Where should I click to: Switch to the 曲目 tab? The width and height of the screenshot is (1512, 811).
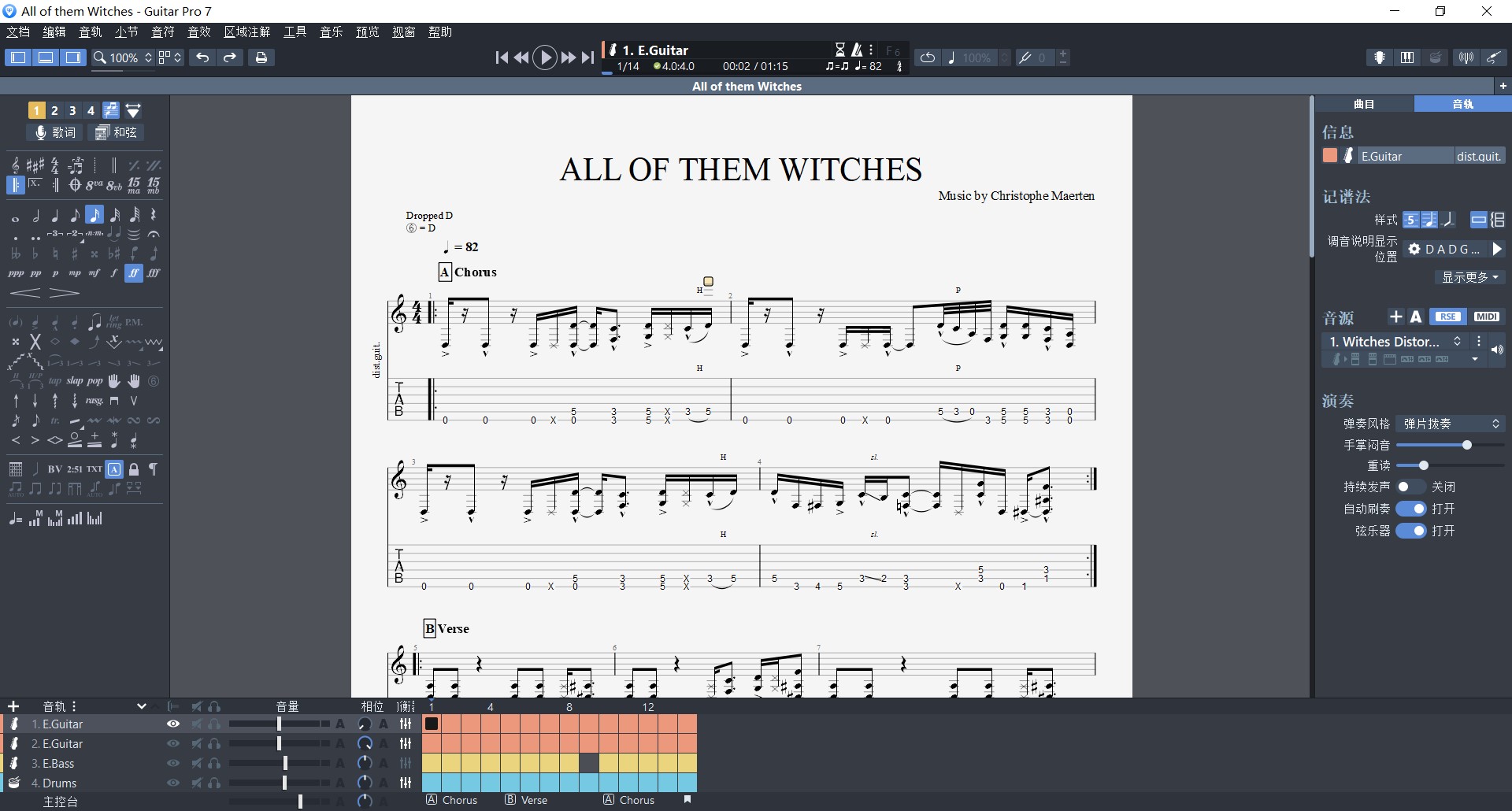tap(1364, 104)
